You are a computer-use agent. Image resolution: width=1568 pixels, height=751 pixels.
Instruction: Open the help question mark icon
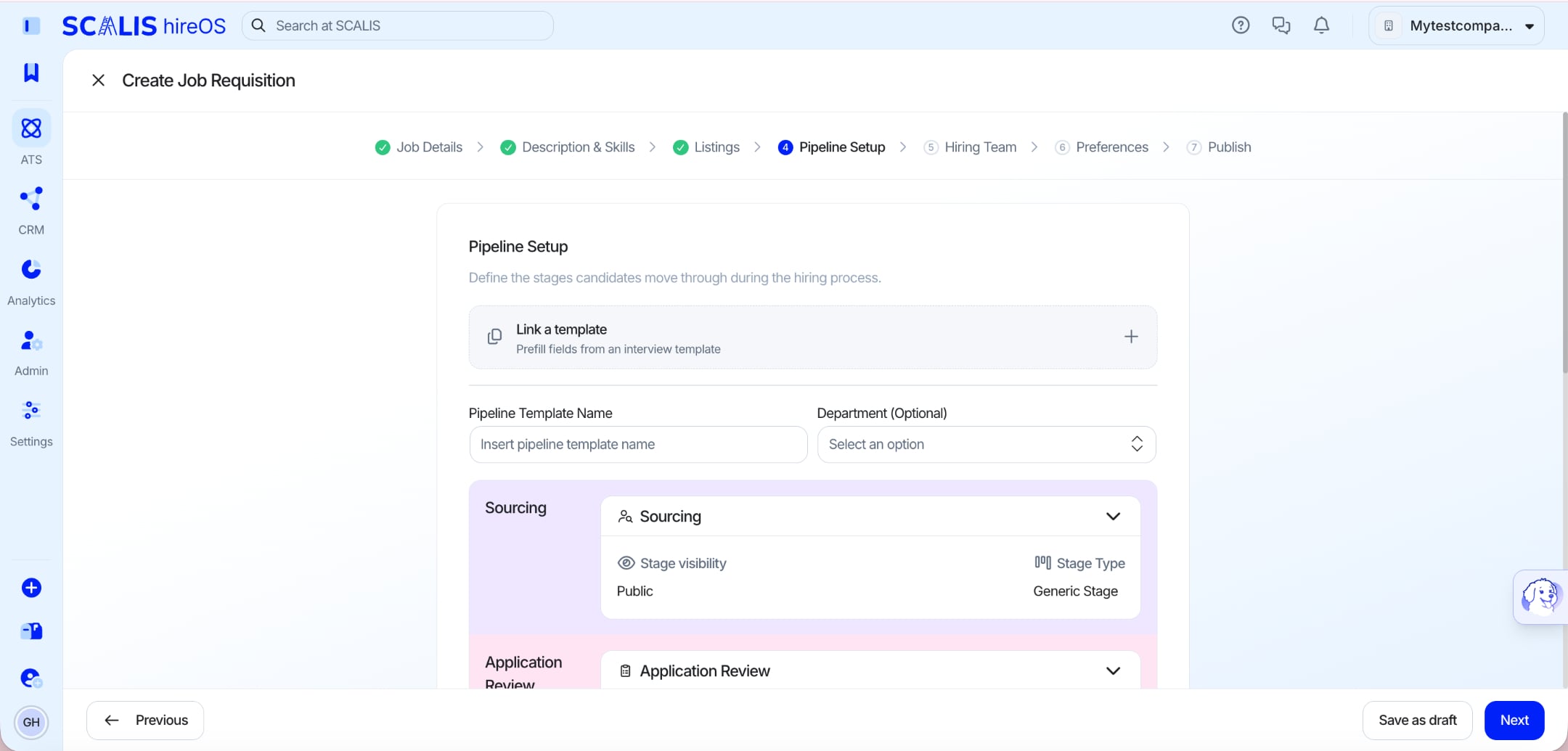click(1241, 25)
